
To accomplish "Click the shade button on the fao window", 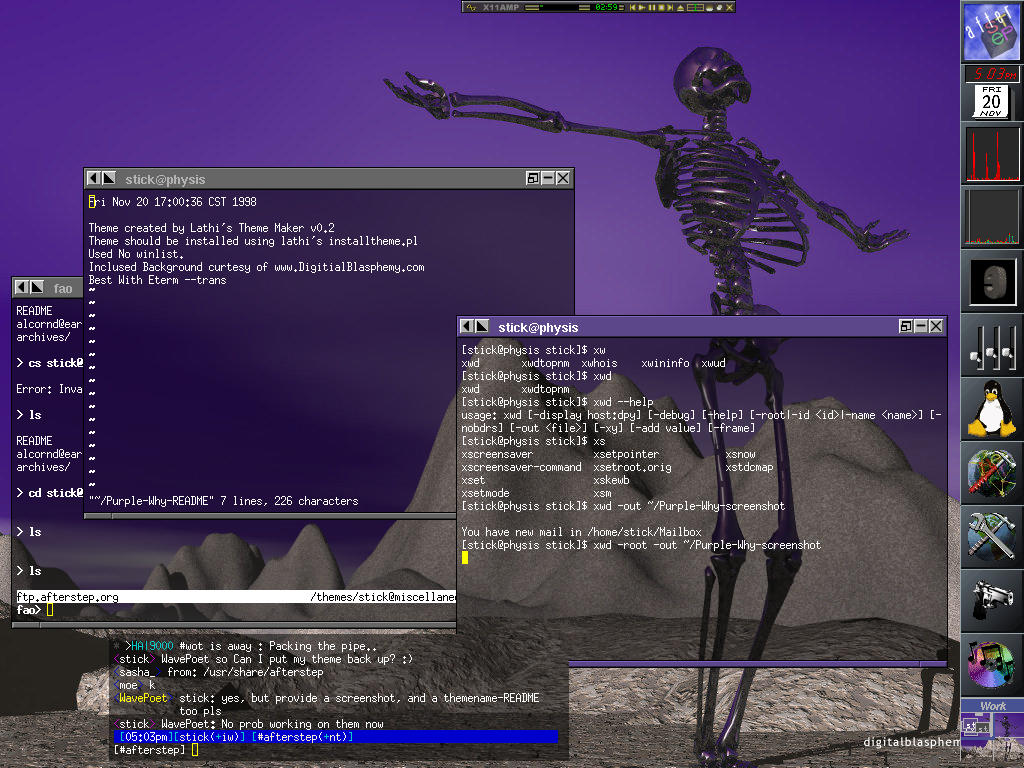I will [36, 288].
